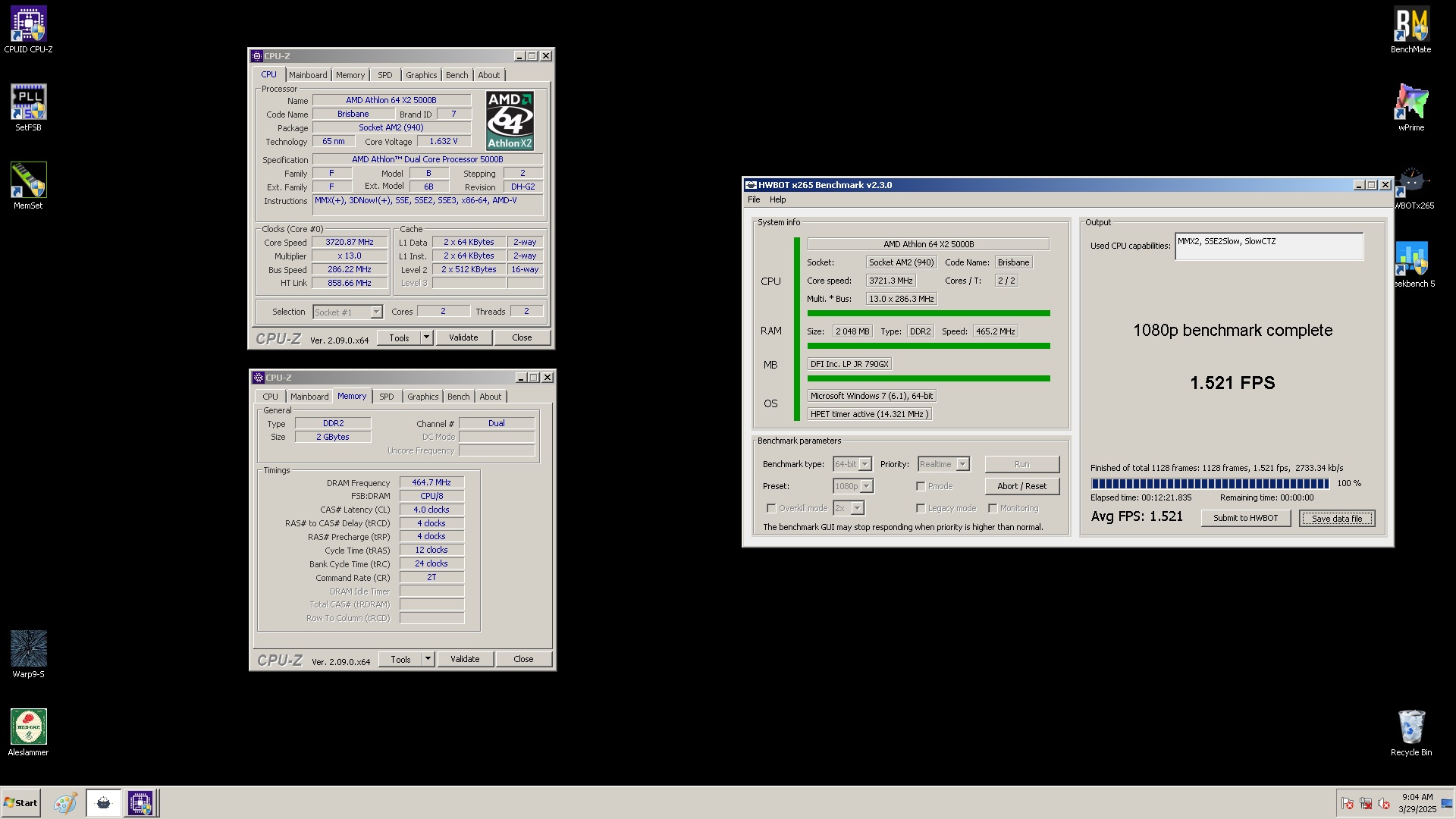Screen dimensions: 1456x819
Task: Expand Tools arrow in top CPU-Z
Action: [426, 337]
